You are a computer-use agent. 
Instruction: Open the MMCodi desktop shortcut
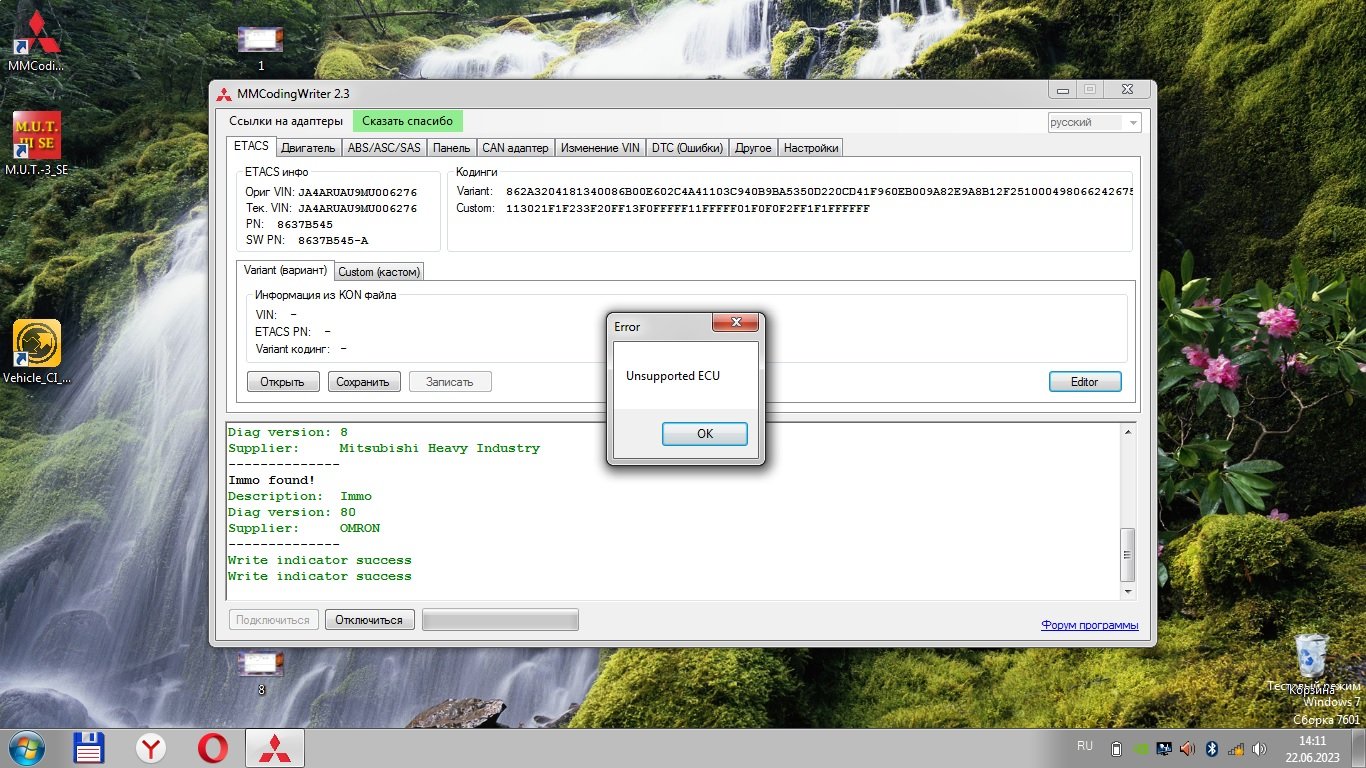click(x=36, y=42)
